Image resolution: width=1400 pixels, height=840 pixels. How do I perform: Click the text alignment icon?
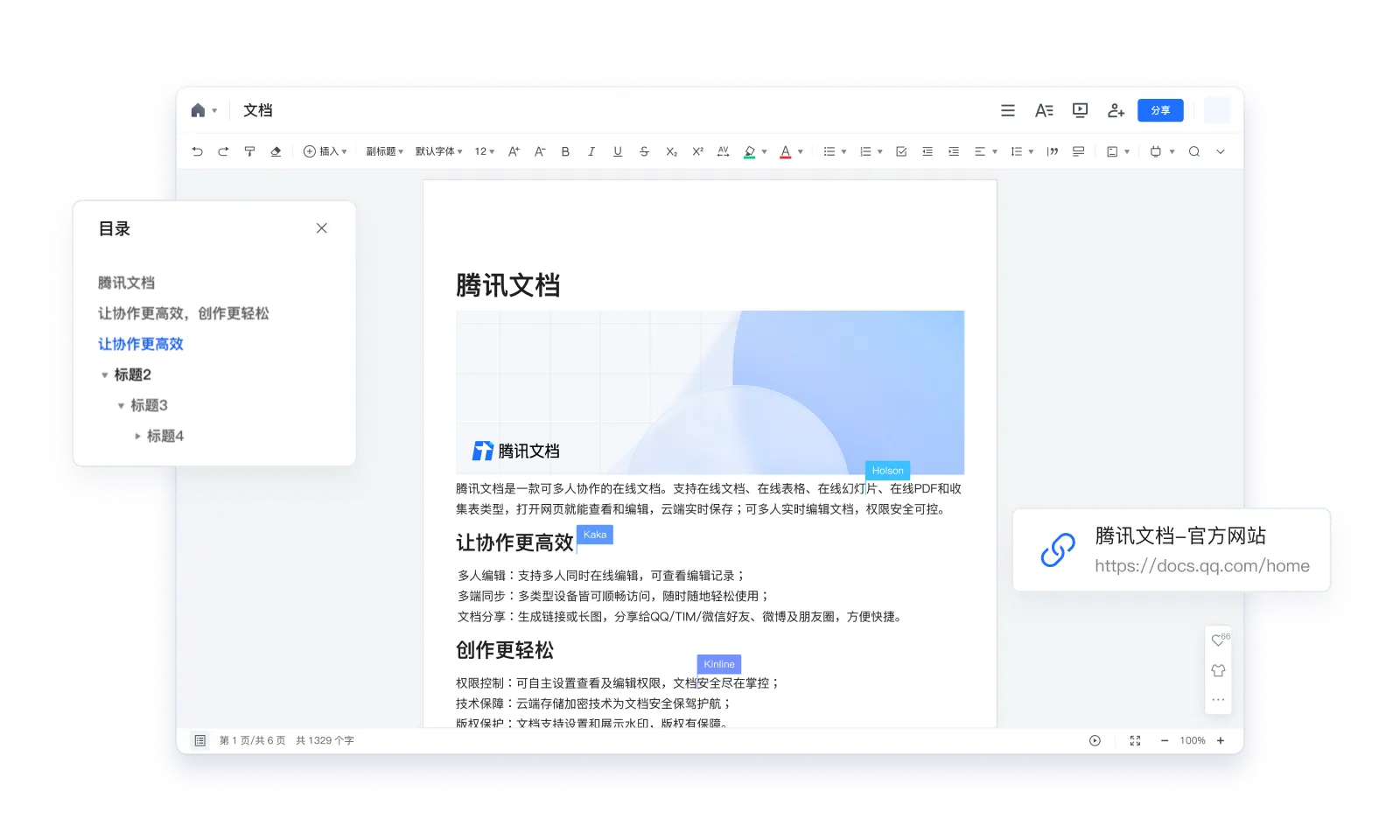tap(980, 151)
